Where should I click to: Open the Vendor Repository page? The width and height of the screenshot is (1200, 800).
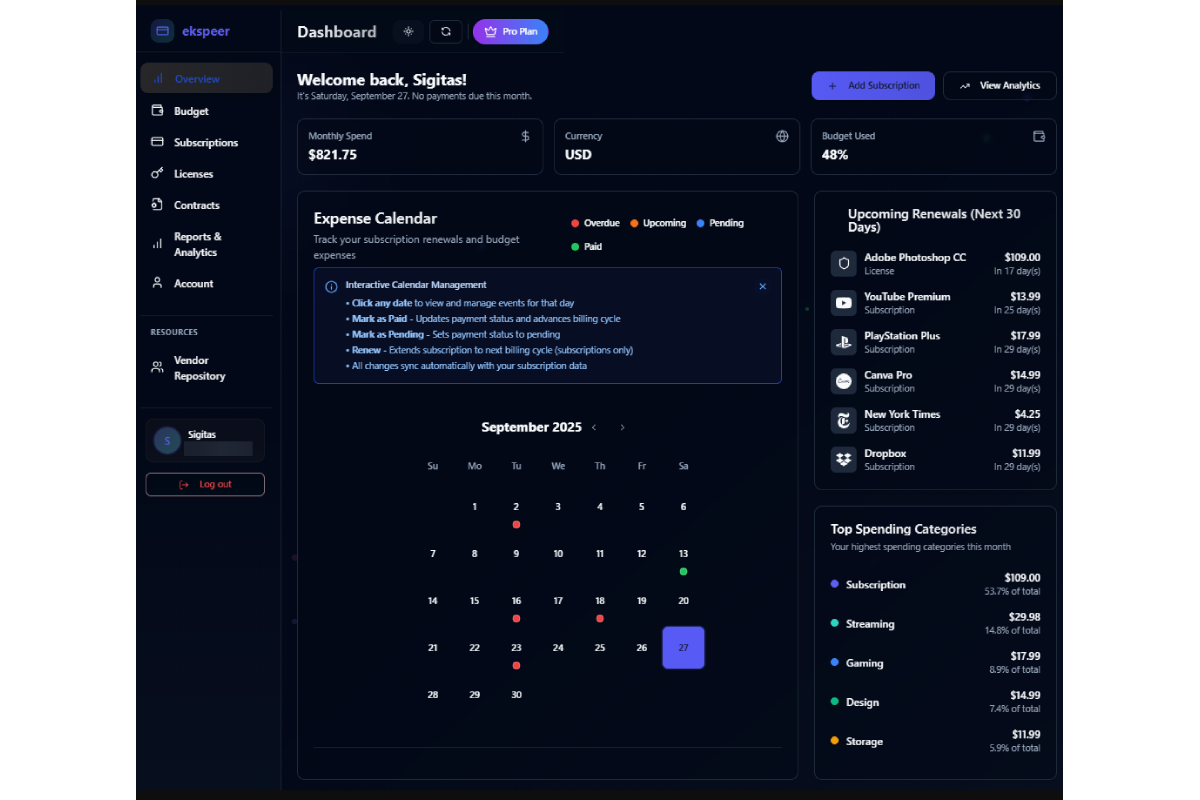coord(199,368)
